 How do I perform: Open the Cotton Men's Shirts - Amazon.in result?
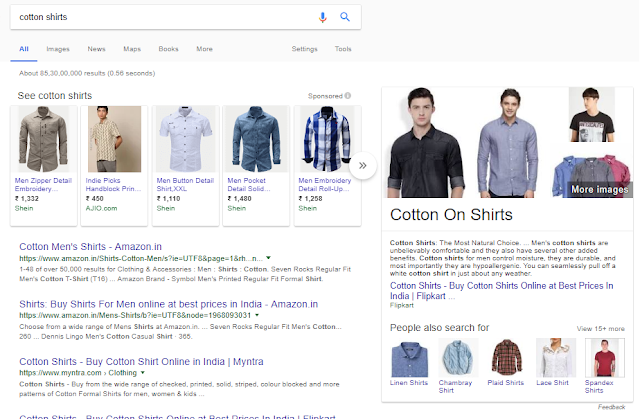[90, 247]
